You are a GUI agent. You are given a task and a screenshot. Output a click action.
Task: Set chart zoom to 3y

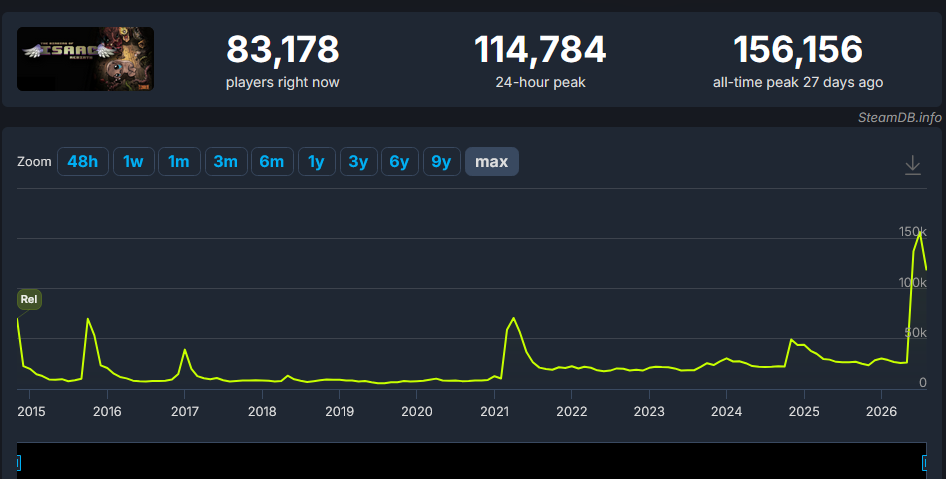point(358,162)
